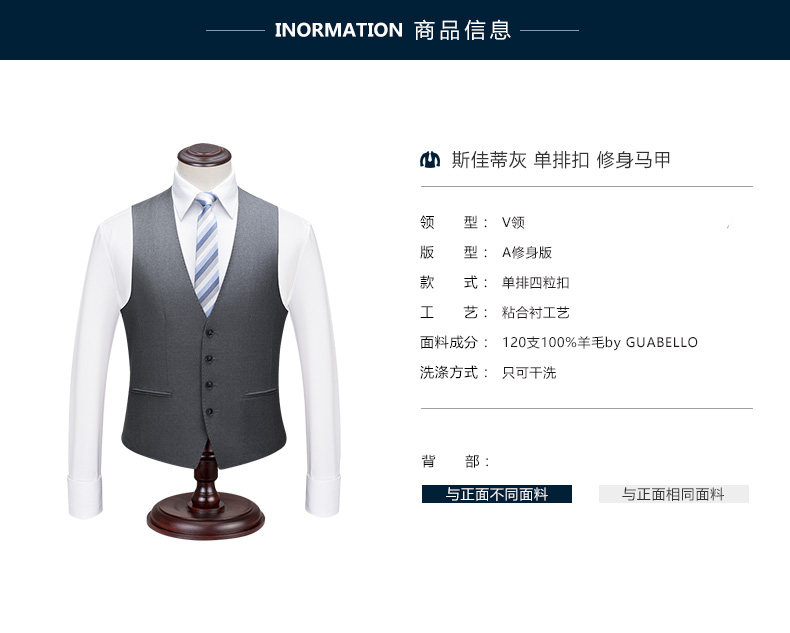
Task: Click fabric text 120支100%羊毛by GUABELLO
Action: coord(600,343)
